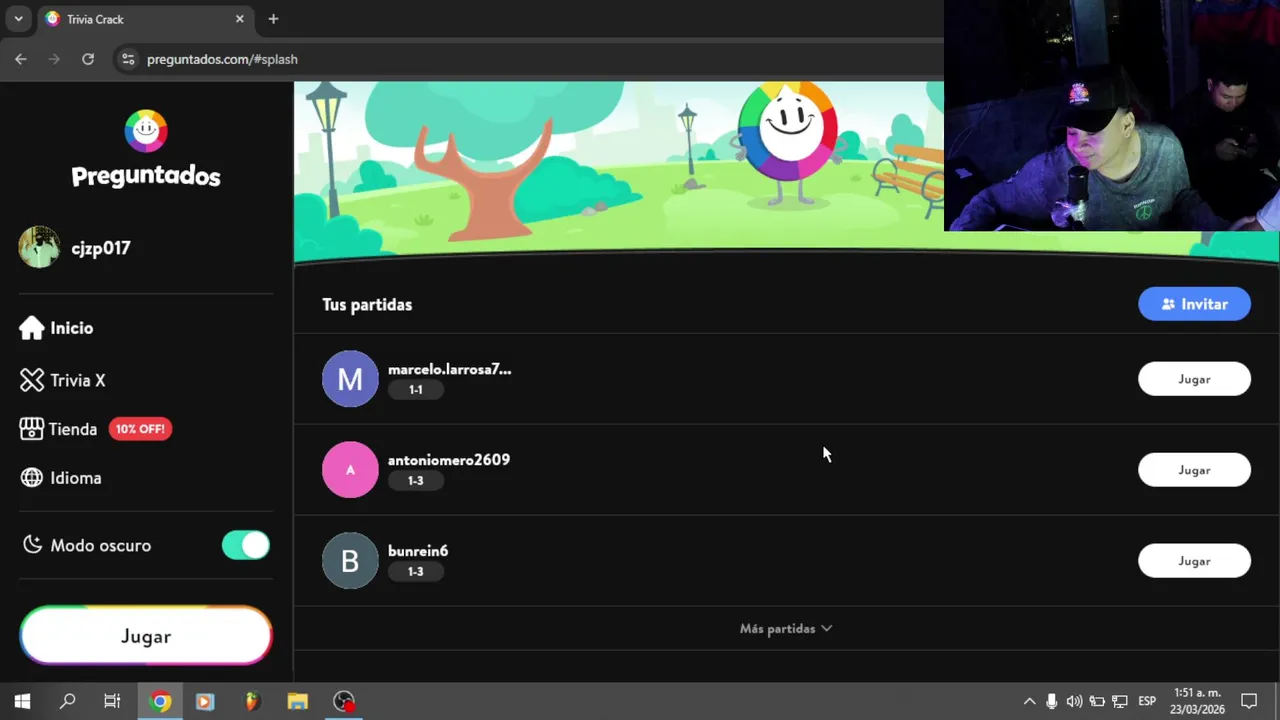
Task: Play the match against bunrein6
Action: click(x=1194, y=561)
